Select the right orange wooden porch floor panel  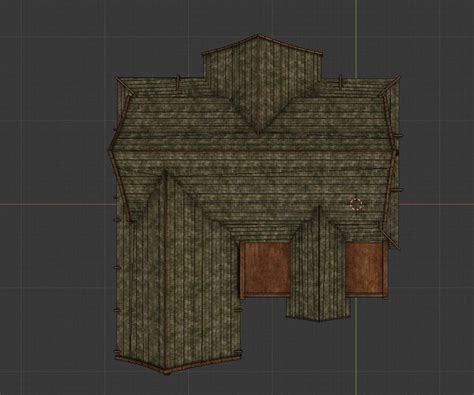point(366,269)
